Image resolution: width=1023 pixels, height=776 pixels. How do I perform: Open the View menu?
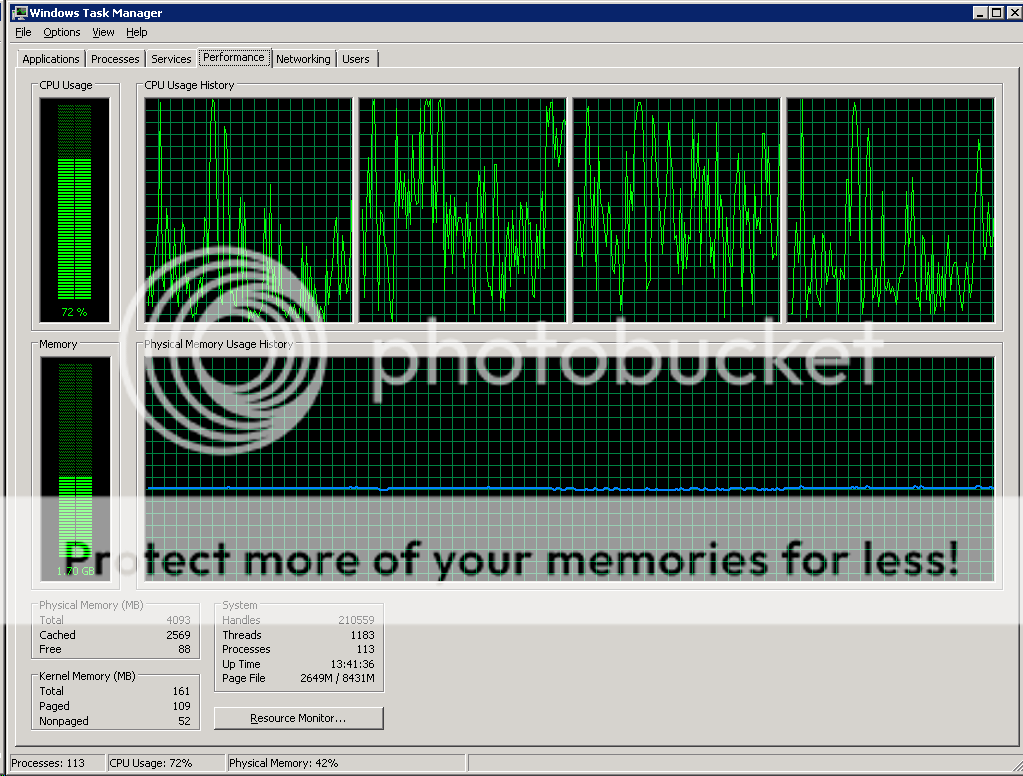coord(103,33)
